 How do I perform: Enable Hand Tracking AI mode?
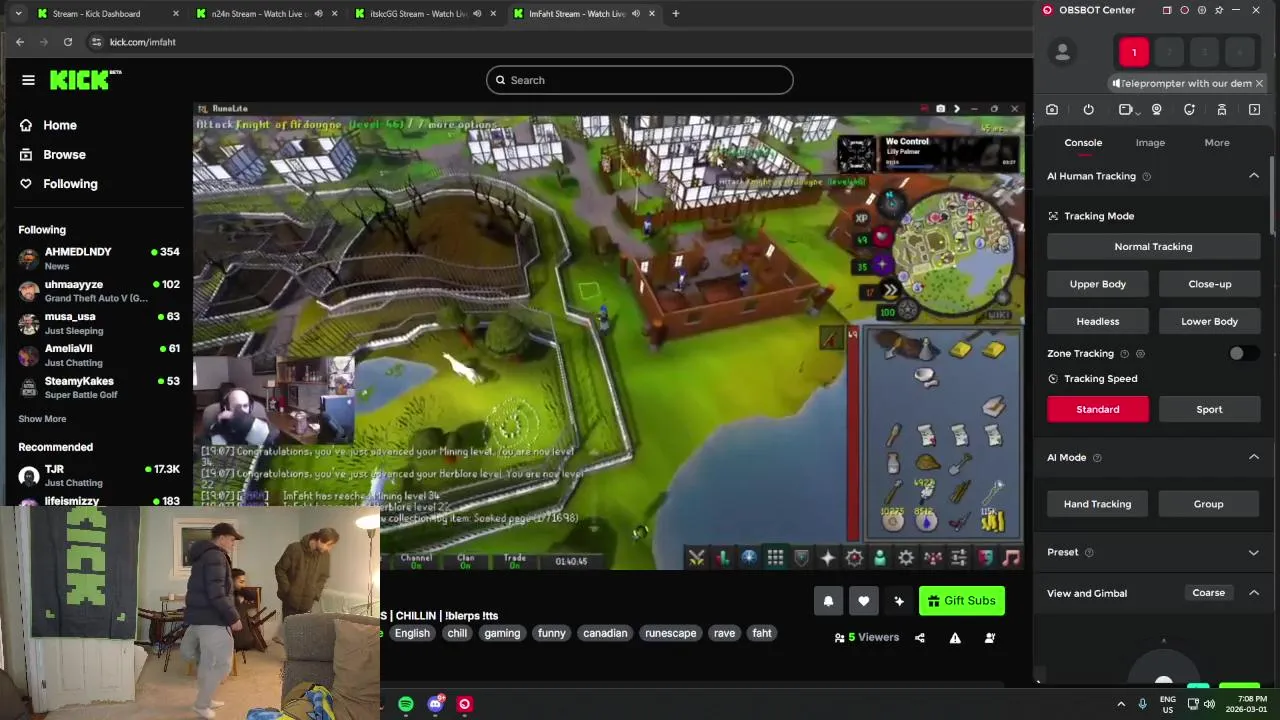1098,504
